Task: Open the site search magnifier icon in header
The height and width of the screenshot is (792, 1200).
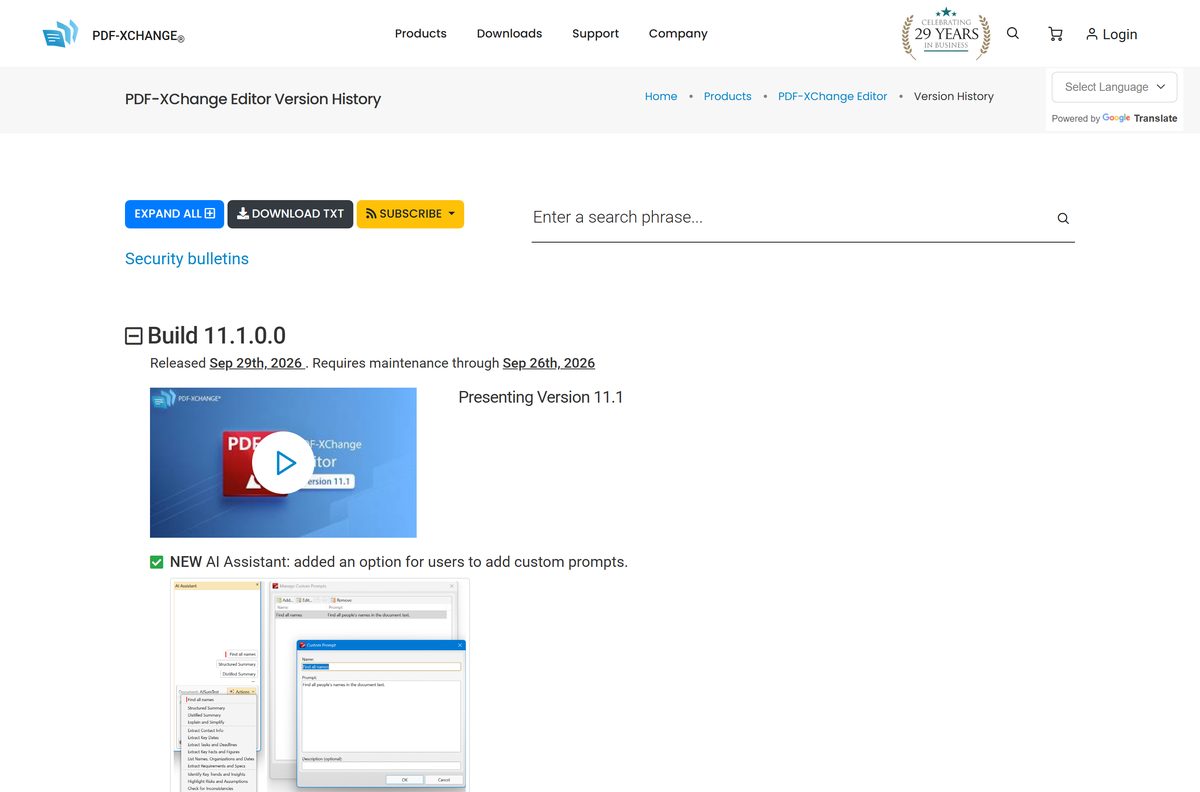Action: click(x=1013, y=33)
